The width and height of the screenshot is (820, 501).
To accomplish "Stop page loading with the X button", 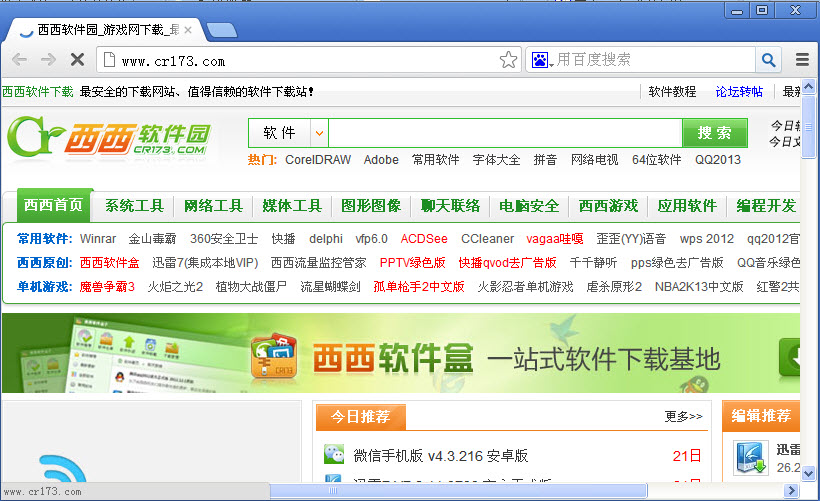I will pyautogui.click(x=77, y=60).
